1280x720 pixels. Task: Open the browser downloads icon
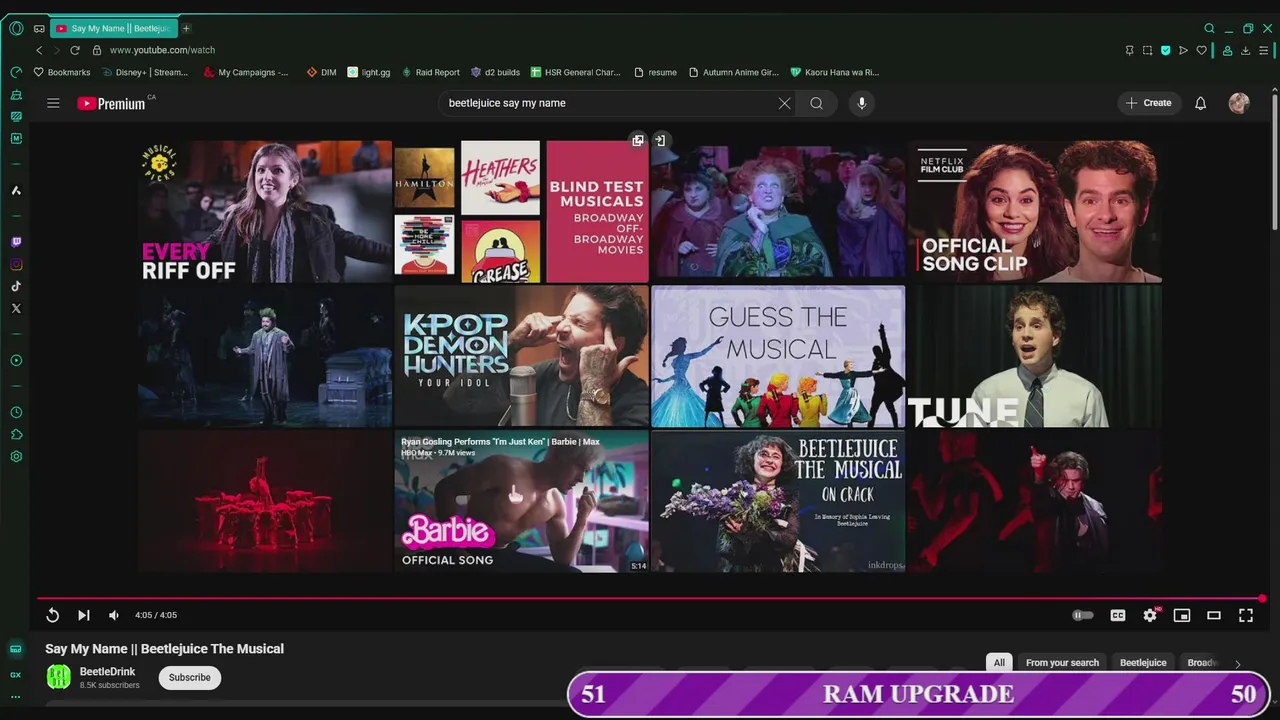[1245, 50]
